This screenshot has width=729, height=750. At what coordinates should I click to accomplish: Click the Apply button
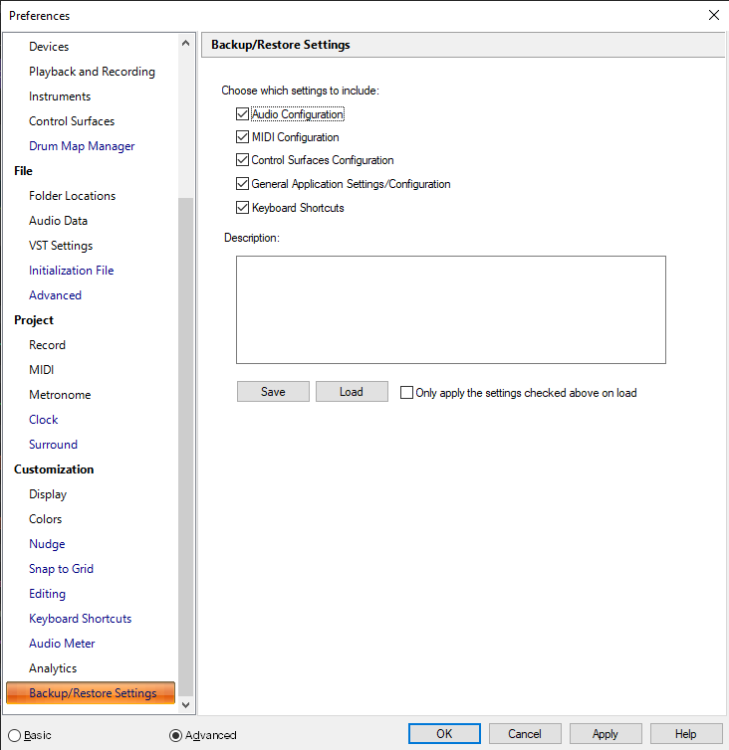pos(605,734)
